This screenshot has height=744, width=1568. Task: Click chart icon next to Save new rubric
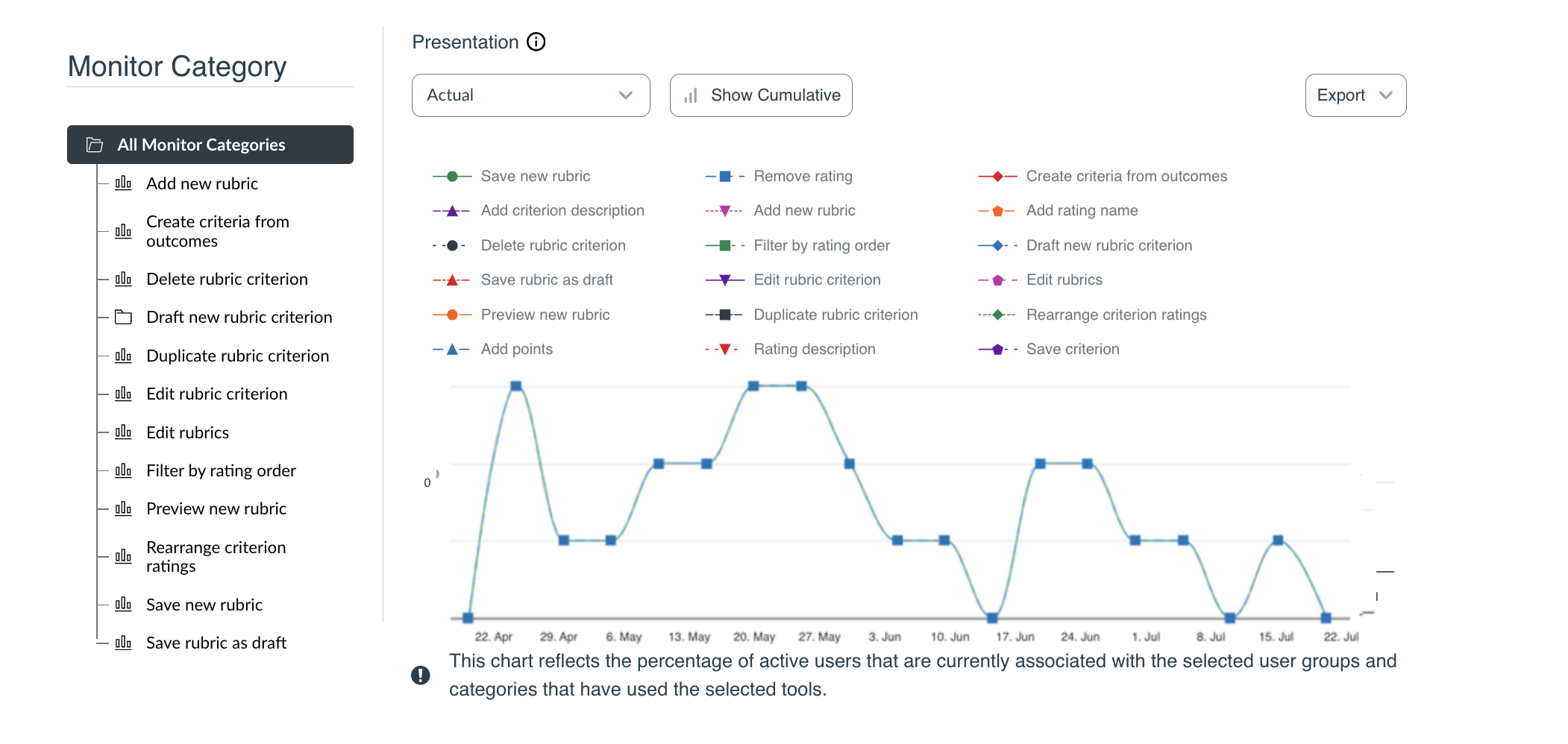point(123,605)
